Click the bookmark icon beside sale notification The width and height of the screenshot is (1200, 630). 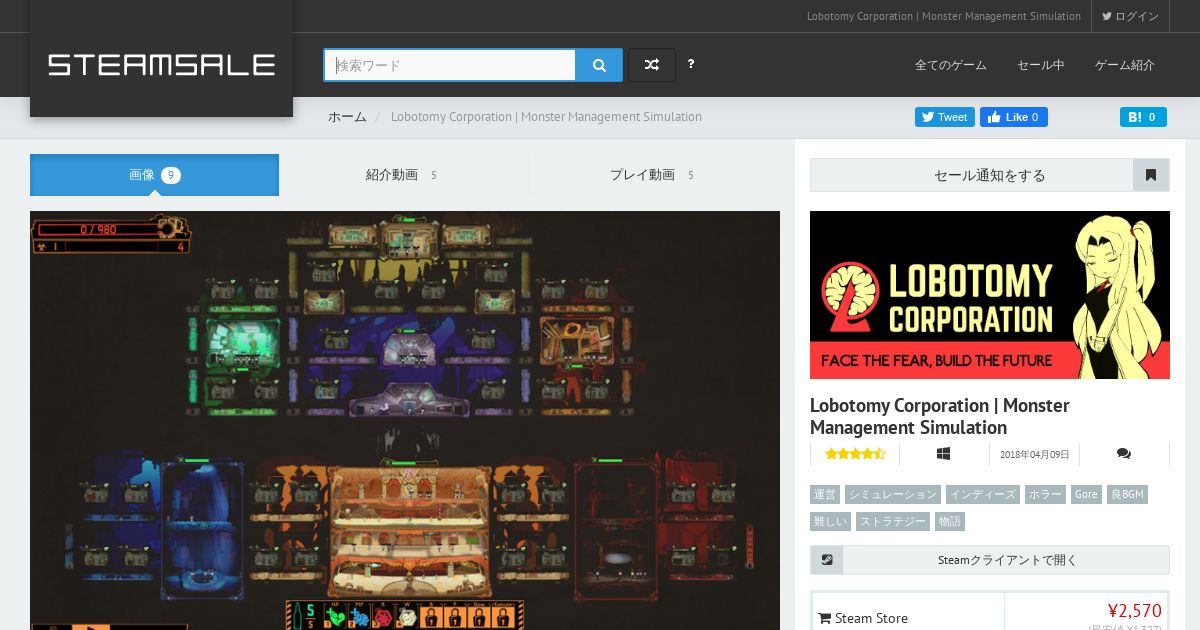point(1151,175)
